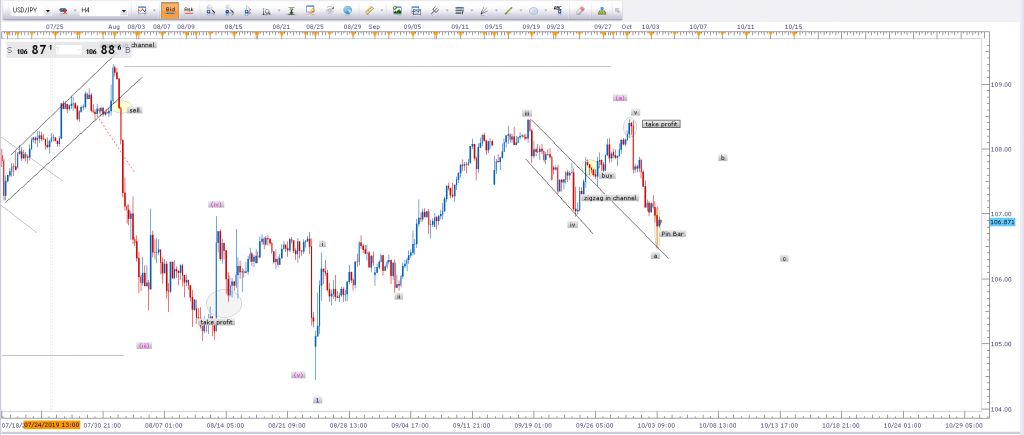1024x435 pixels.
Task: Click the globe icon in toolbar
Action: tap(347, 10)
